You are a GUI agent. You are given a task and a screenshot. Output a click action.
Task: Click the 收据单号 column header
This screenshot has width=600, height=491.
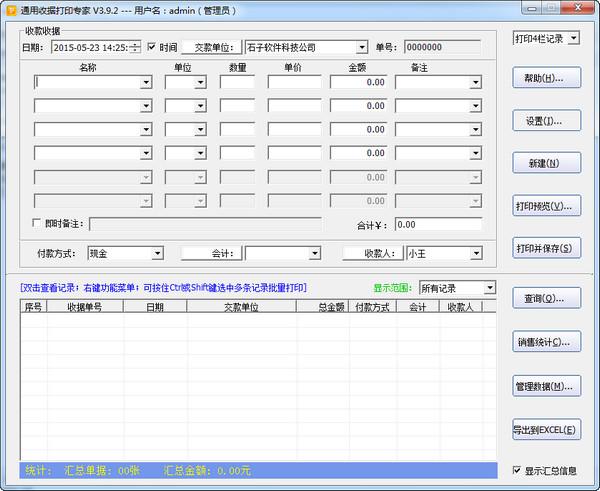[85, 308]
